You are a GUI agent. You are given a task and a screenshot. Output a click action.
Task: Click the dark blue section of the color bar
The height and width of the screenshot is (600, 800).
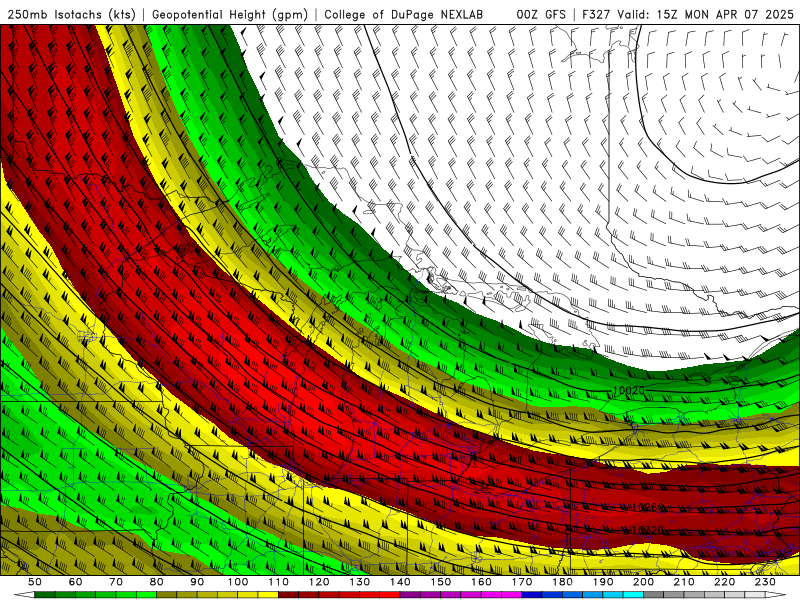tap(532, 595)
